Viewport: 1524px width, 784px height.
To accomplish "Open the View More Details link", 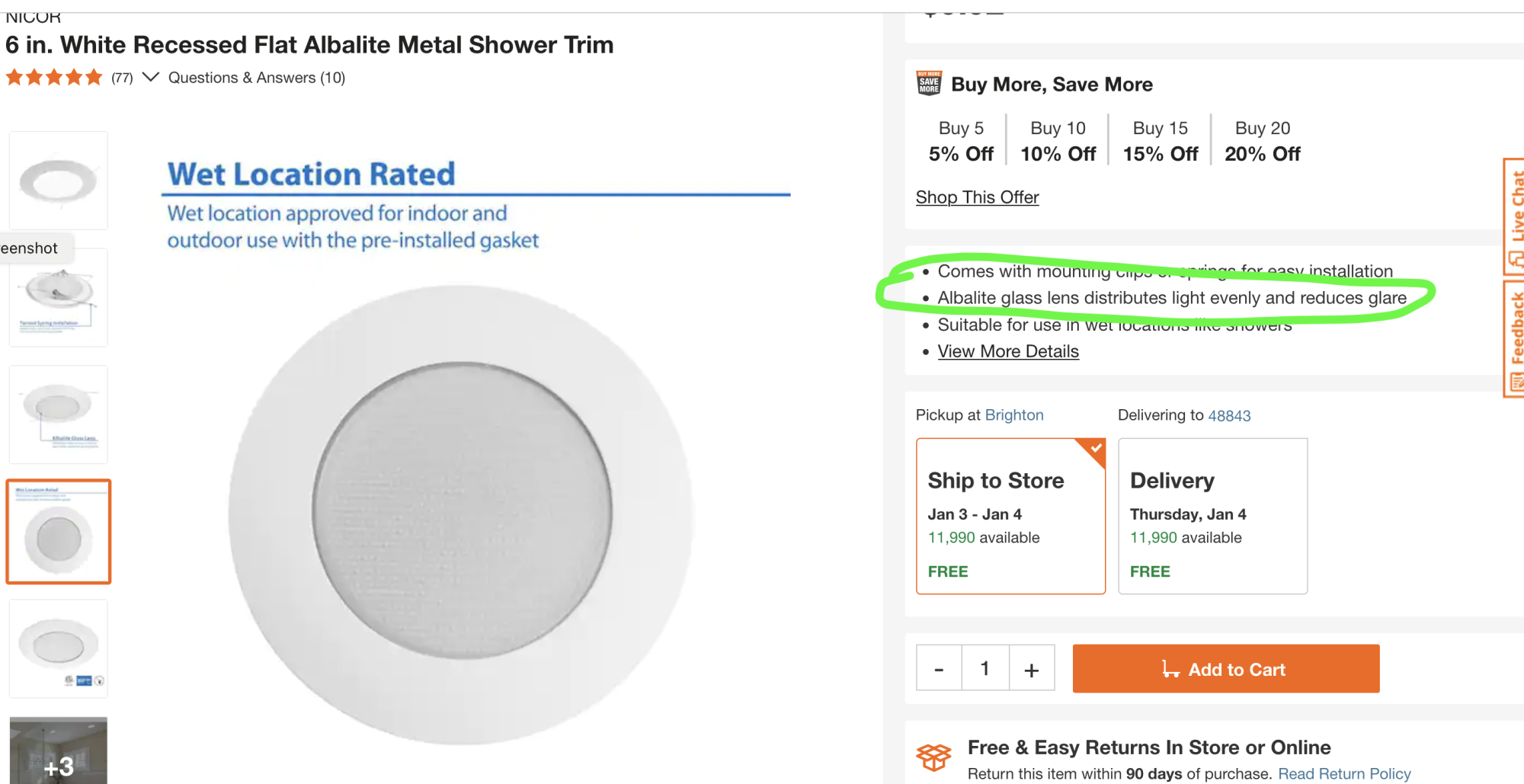I will coord(1007,351).
